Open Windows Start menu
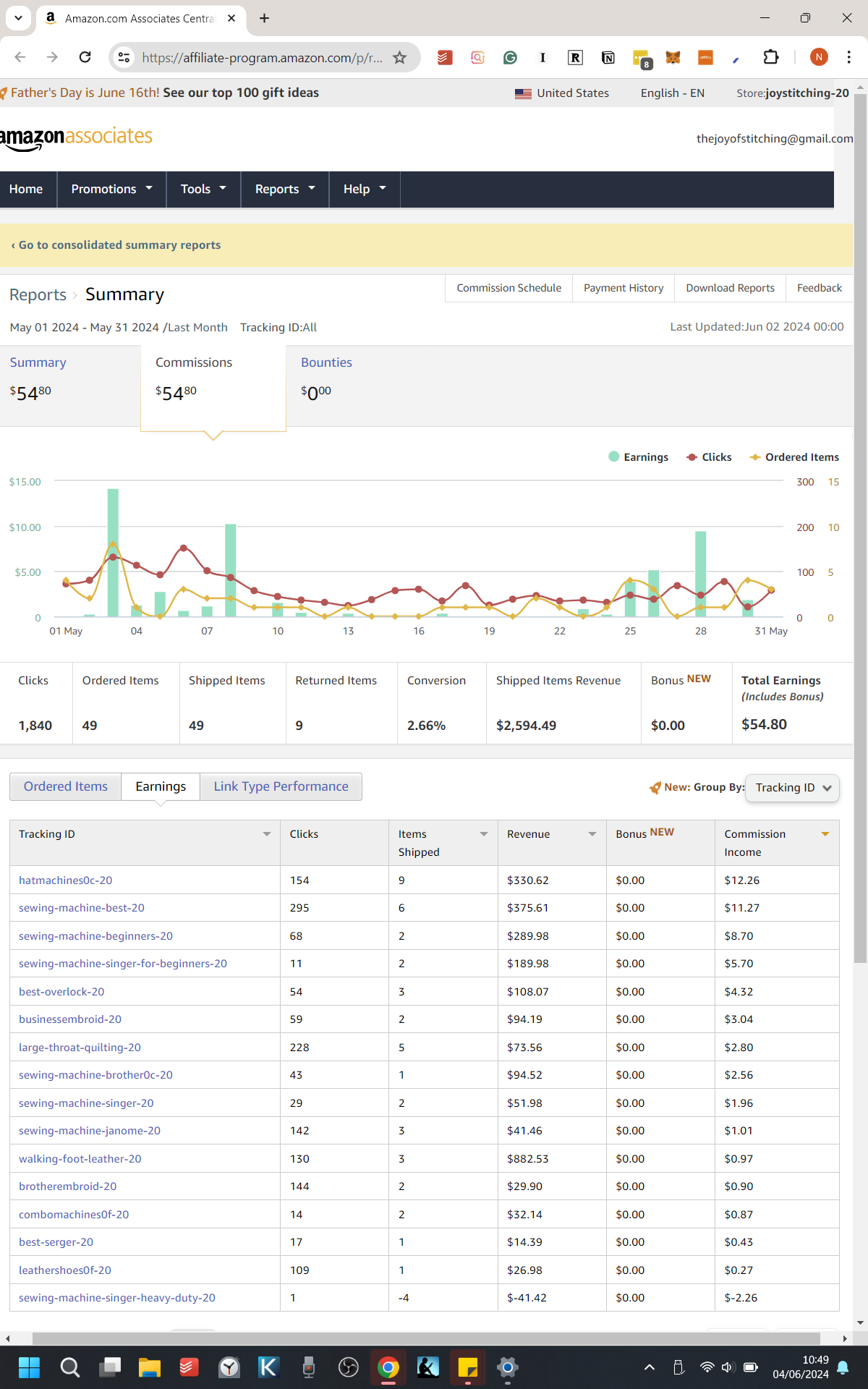Viewport: 868px width, 1389px height. pos(29,1367)
